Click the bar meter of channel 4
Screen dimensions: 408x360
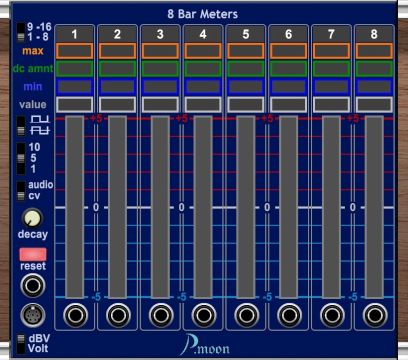203,207
